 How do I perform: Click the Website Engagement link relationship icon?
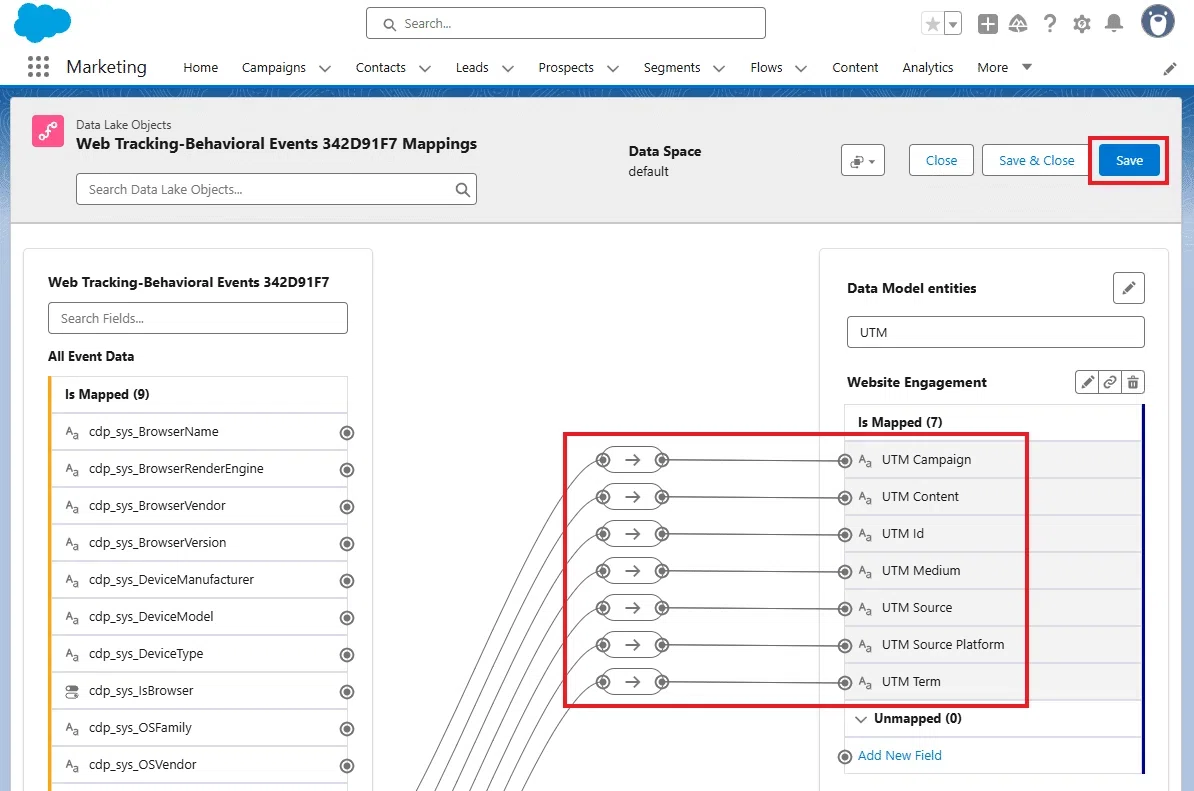pos(1110,382)
